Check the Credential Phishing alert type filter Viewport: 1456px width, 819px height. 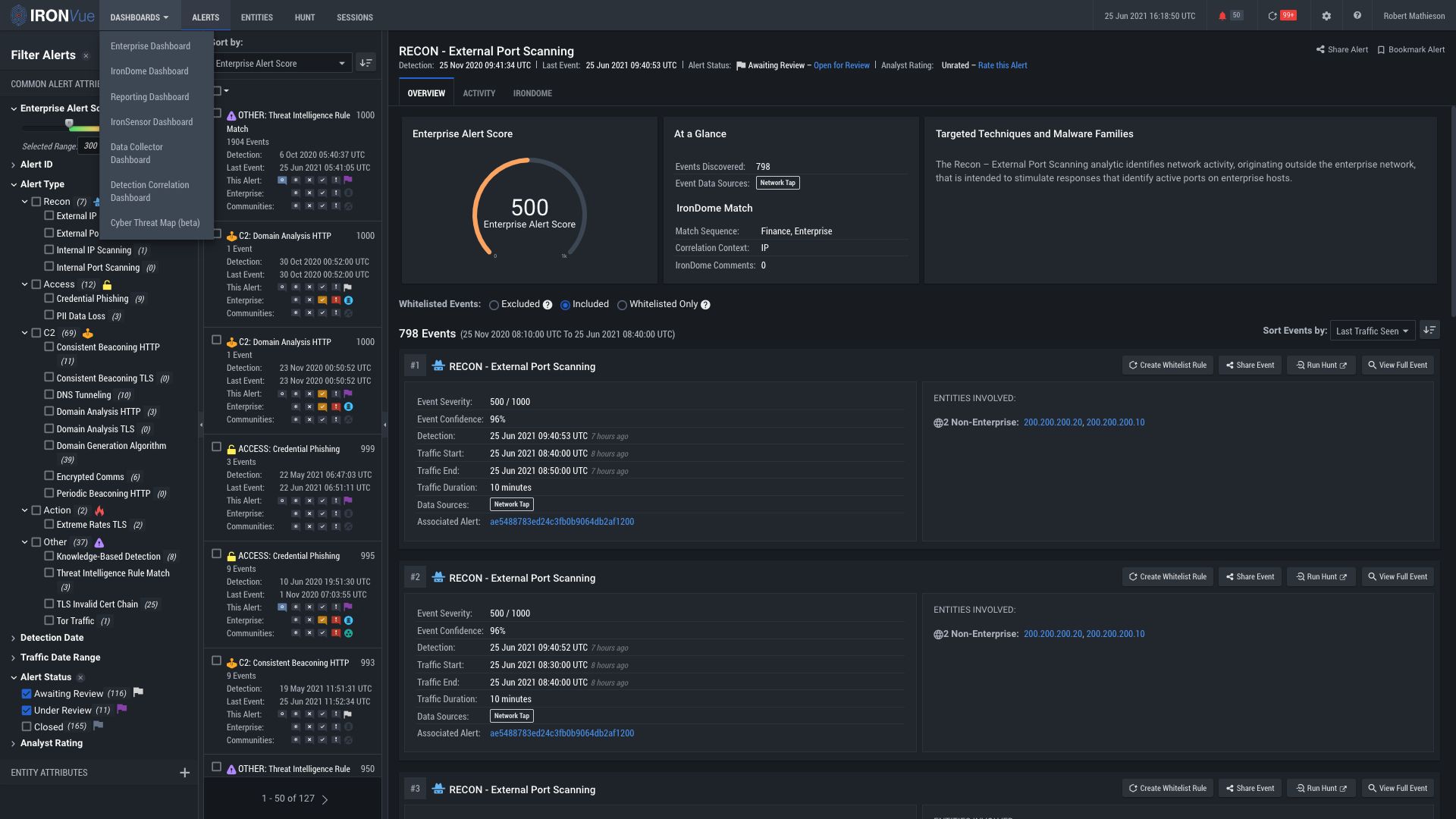point(49,299)
